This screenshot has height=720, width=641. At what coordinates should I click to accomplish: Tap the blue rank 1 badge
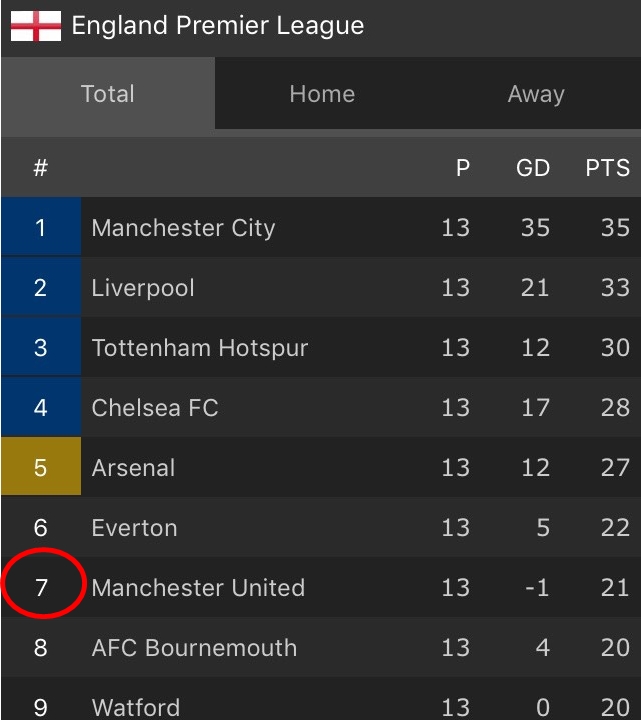[x=41, y=227]
